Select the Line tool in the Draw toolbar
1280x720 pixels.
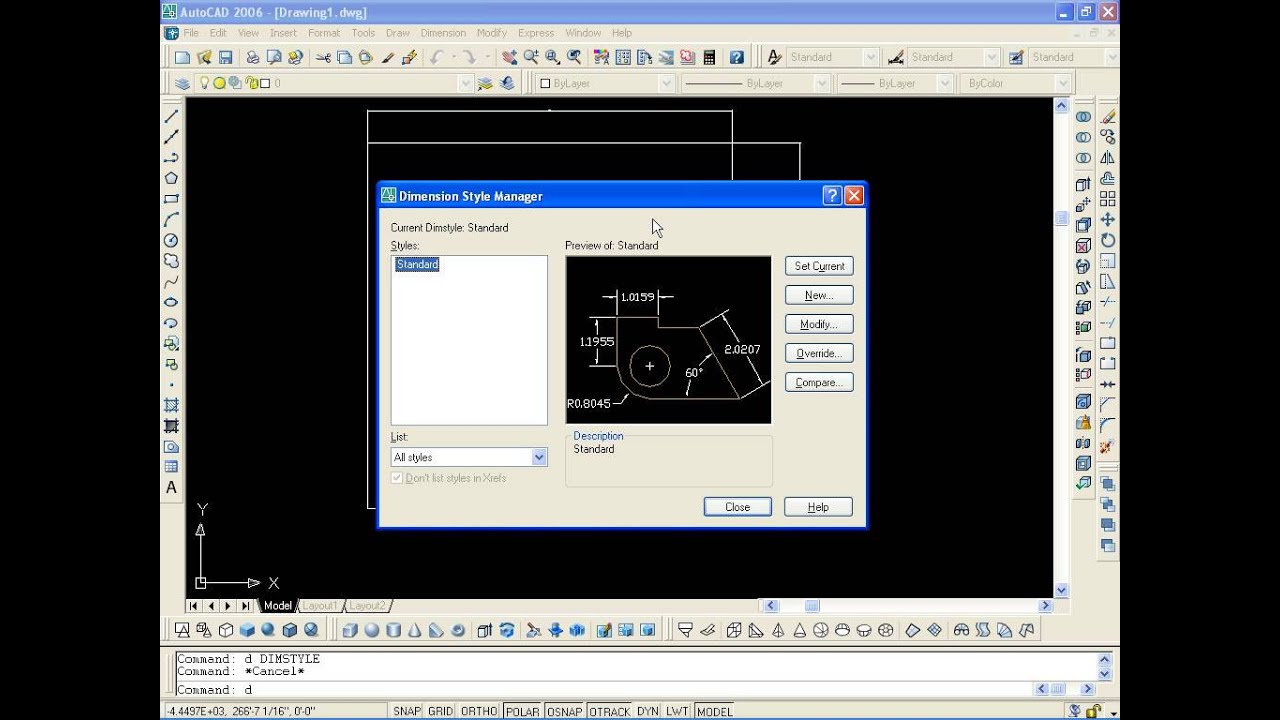171,116
